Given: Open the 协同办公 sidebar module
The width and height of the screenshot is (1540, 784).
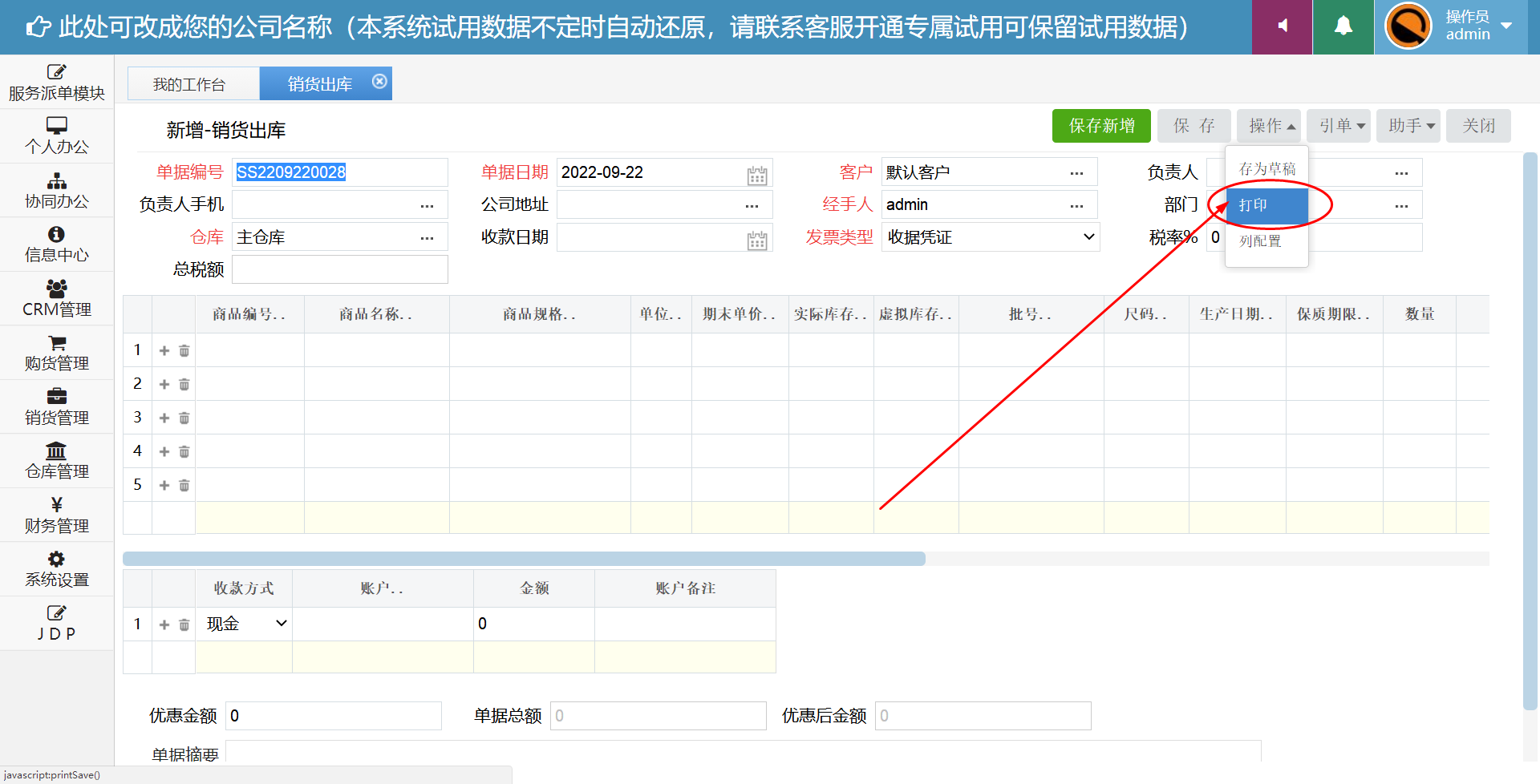Looking at the screenshot, I should click(56, 191).
